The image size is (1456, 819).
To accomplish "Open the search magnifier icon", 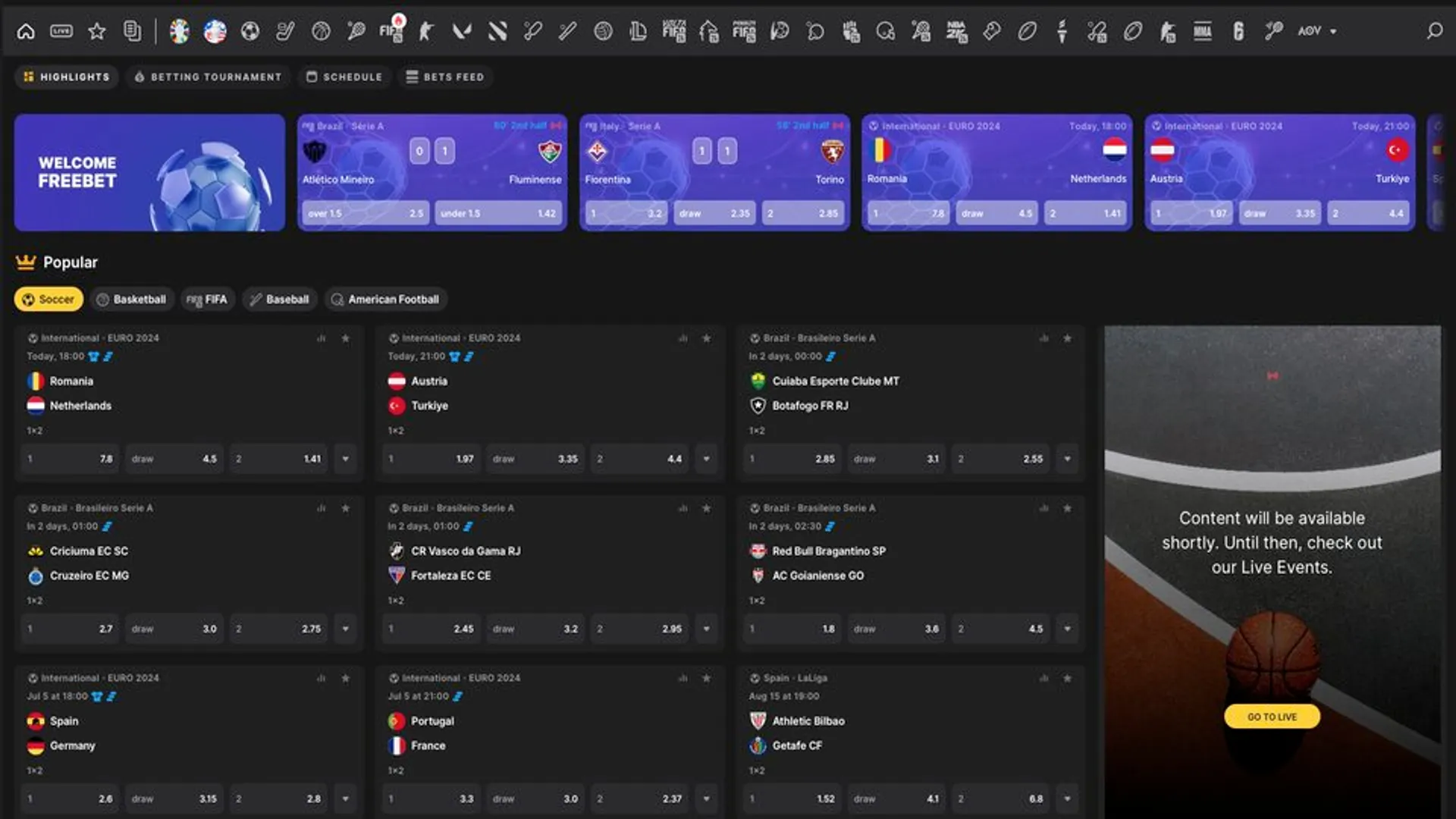I will 1434,31.
